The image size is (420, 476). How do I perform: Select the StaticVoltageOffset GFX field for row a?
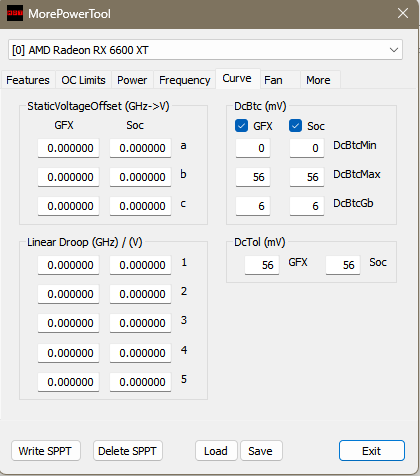tap(68, 148)
